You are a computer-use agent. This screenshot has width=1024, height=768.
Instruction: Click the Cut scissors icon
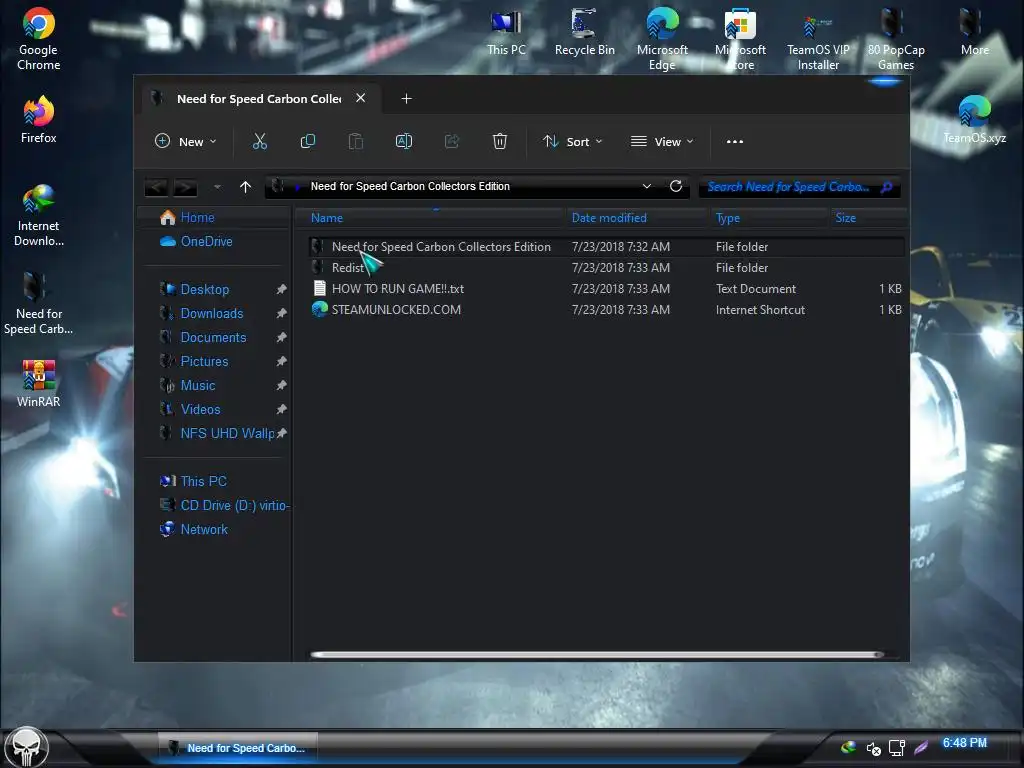coord(260,141)
